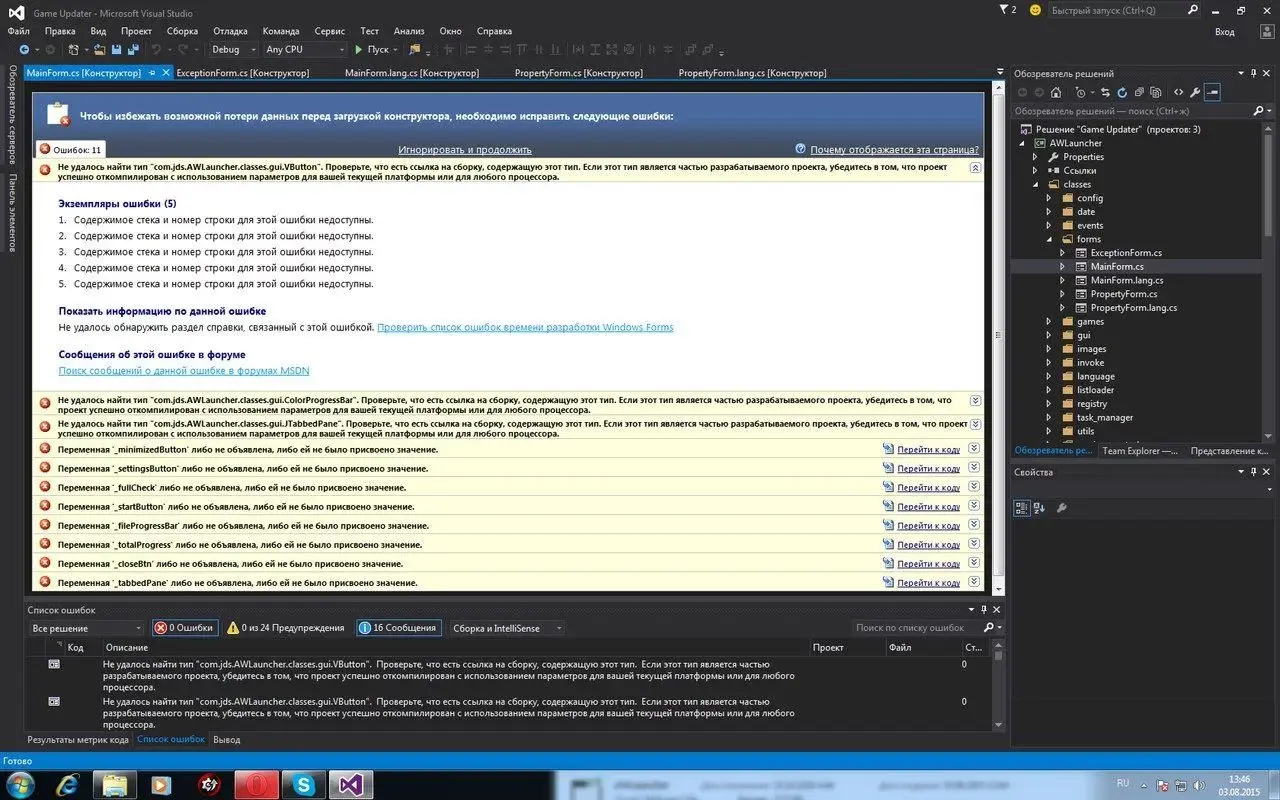Viewport: 1280px width, 800px height.
Task: Click the yellow smiley feedback icon
Action: (x=1035, y=10)
